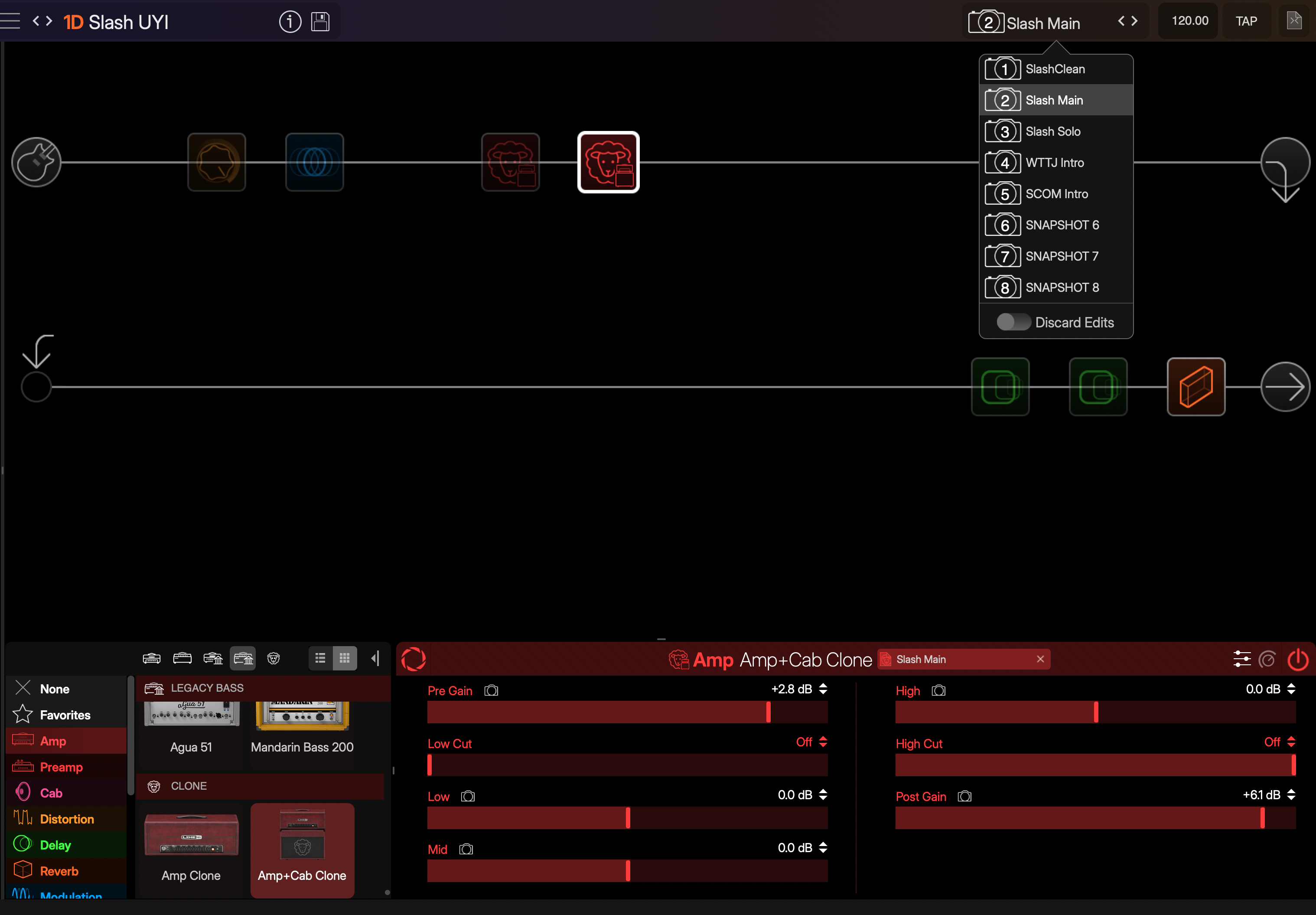This screenshot has width=1316, height=915.
Task: Adjust the Pre Gain value stepper
Action: (823, 689)
